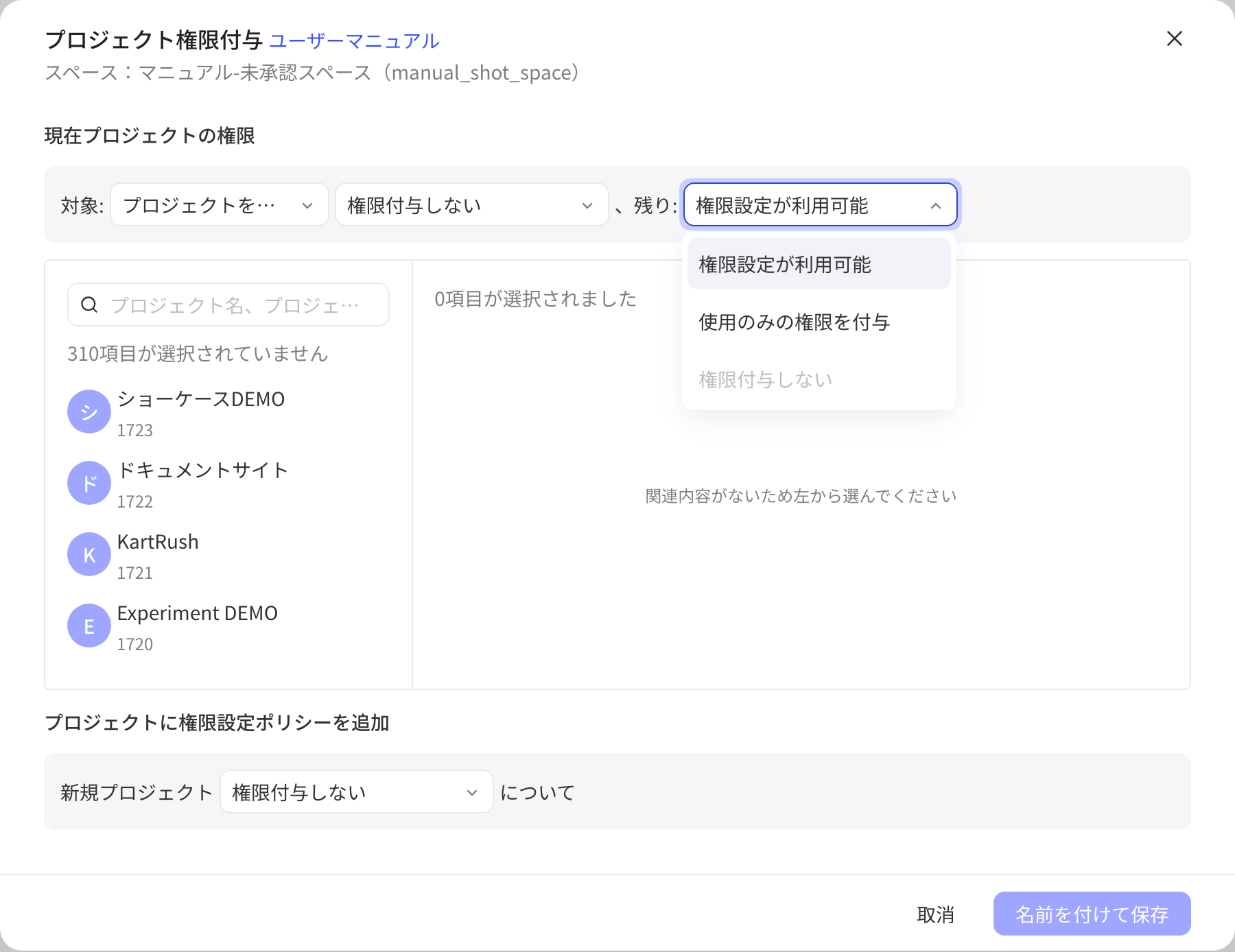Select 権限設定が利用可能 in the dropdown list
The width and height of the screenshot is (1235, 952).
(x=819, y=264)
